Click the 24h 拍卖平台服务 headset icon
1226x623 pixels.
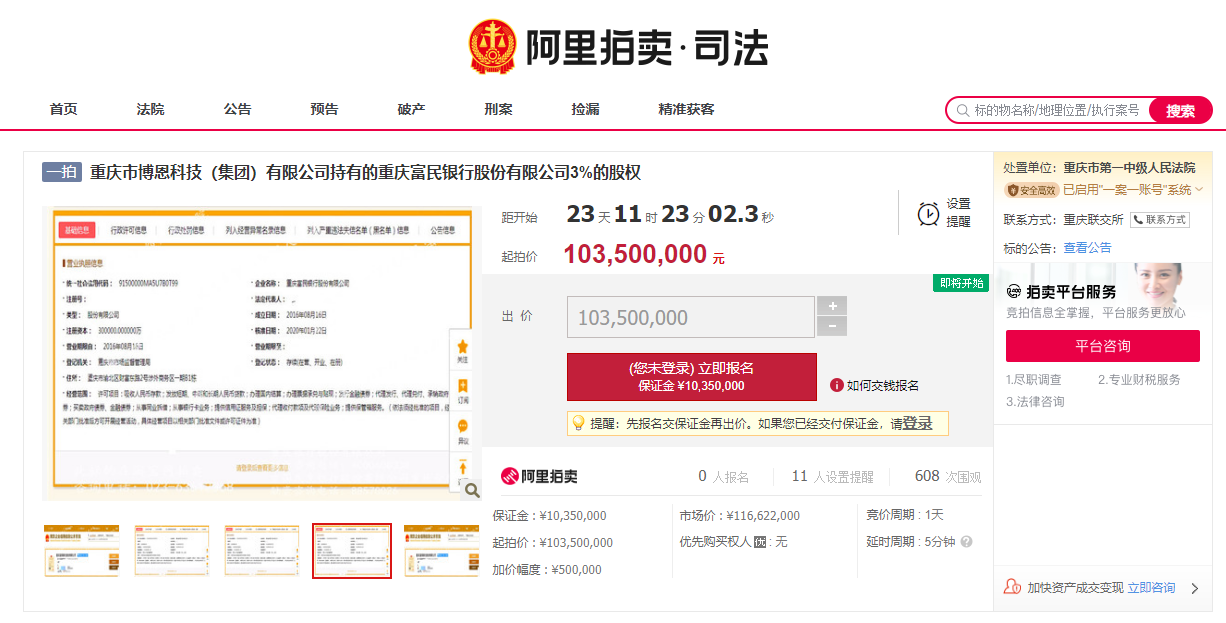[1014, 291]
